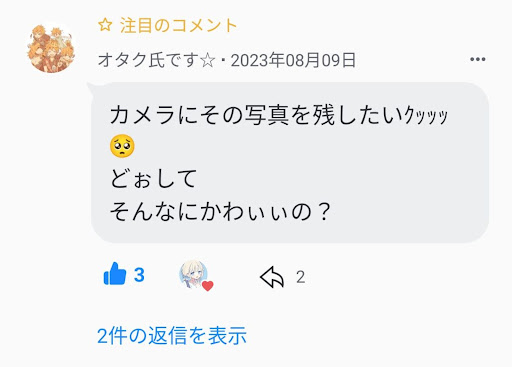Screen dimensions: 512x367
Task: Click the like count number 3
Action: pyautogui.click(x=139, y=275)
